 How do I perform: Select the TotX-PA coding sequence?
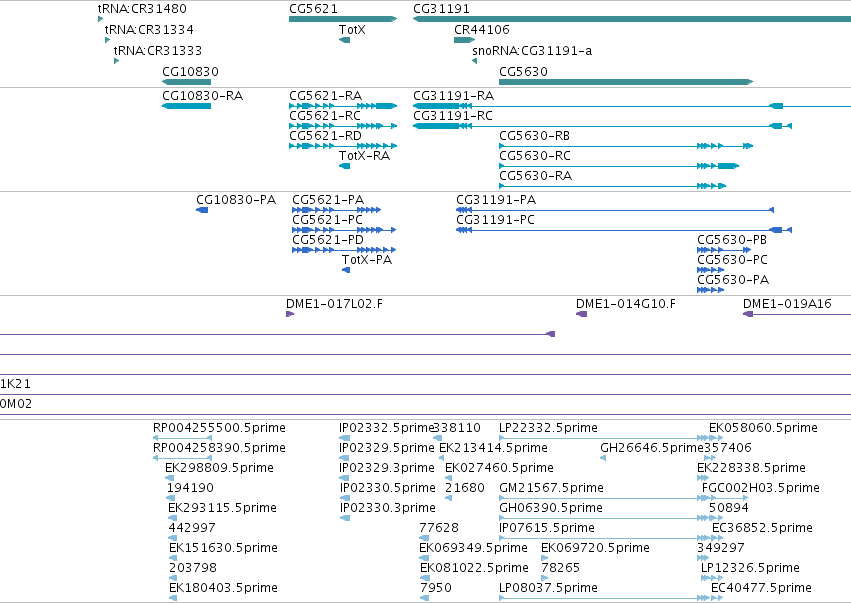coord(346,270)
